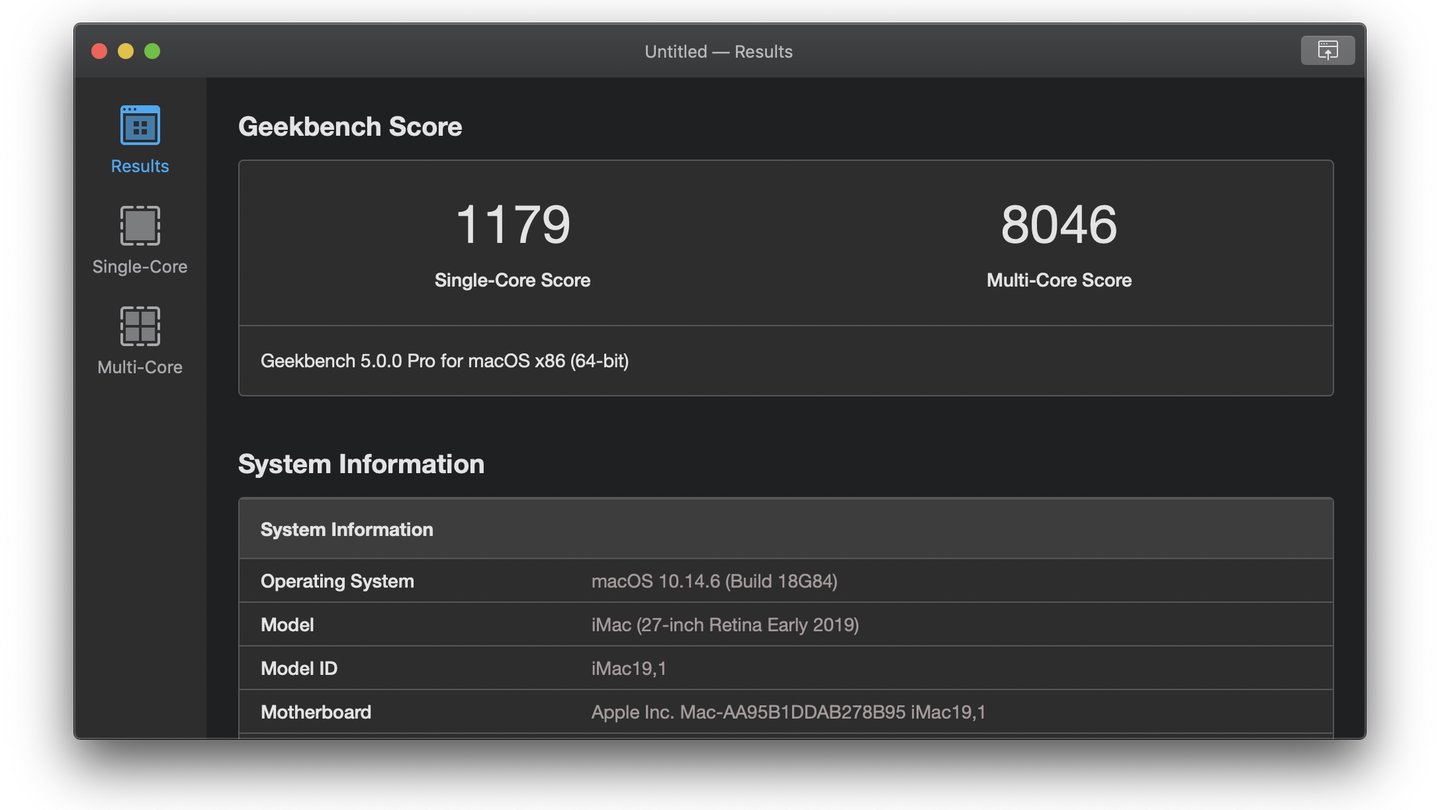Open the Results view icon in sidebar
Image resolution: width=1440 pixels, height=810 pixels.
[140, 125]
